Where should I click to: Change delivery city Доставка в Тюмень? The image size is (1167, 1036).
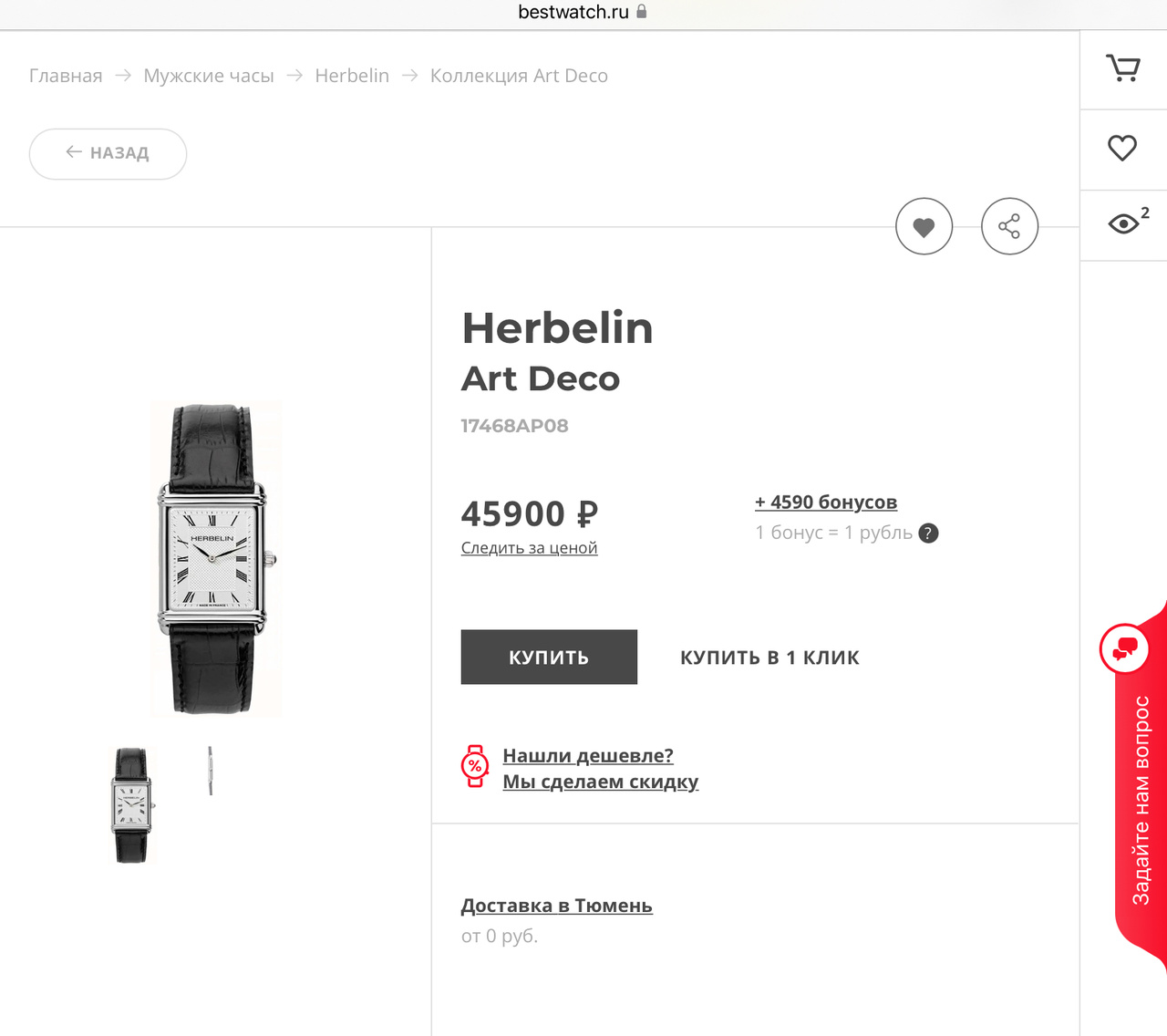(556, 906)
